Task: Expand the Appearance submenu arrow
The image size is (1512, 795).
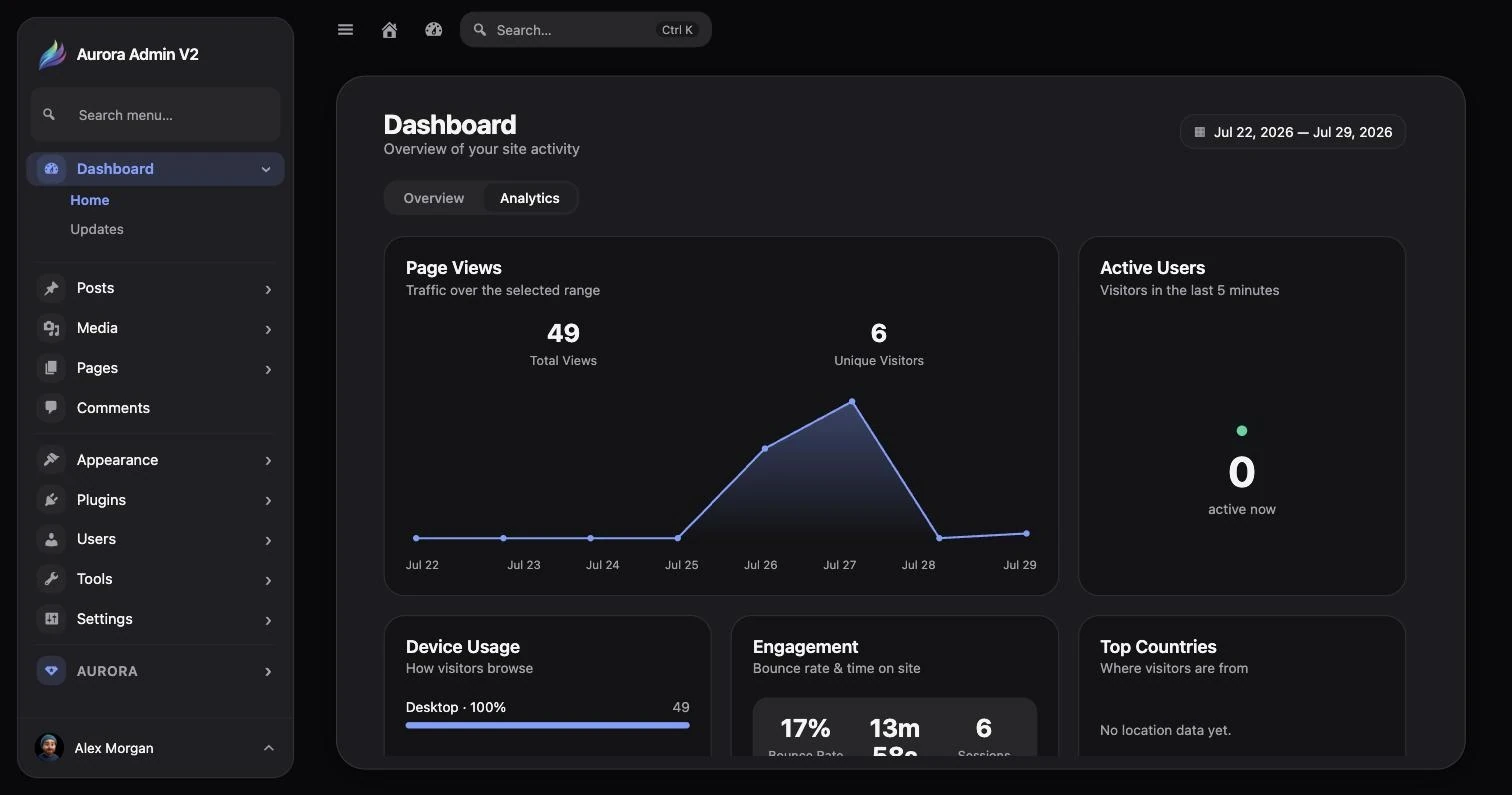Action: pyautogui.click(x=268, y=461)
